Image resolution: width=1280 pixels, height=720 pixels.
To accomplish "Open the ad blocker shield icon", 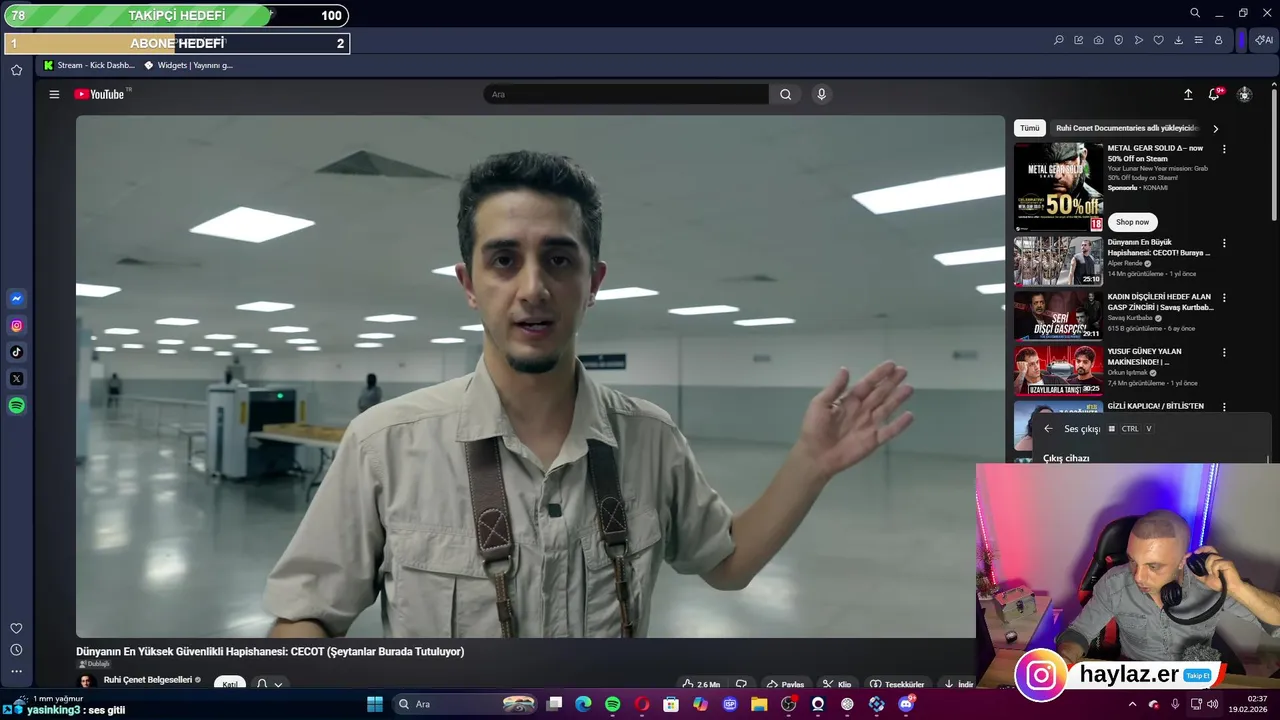I will (1119, 40).
